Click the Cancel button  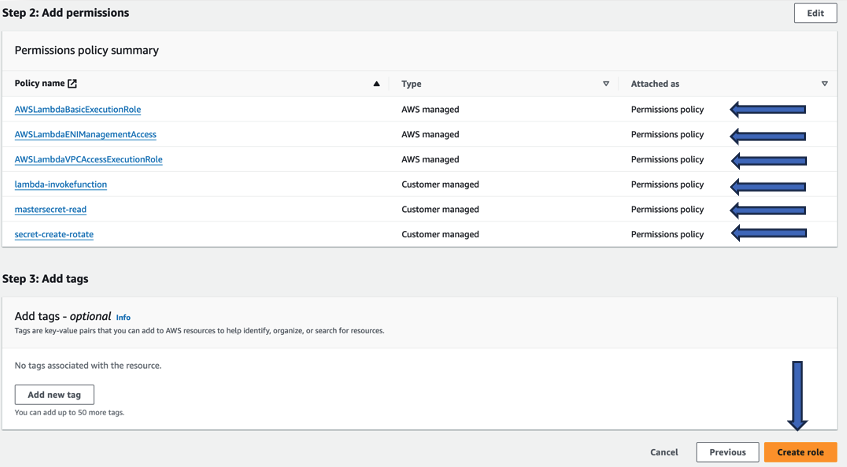(664, 452)
